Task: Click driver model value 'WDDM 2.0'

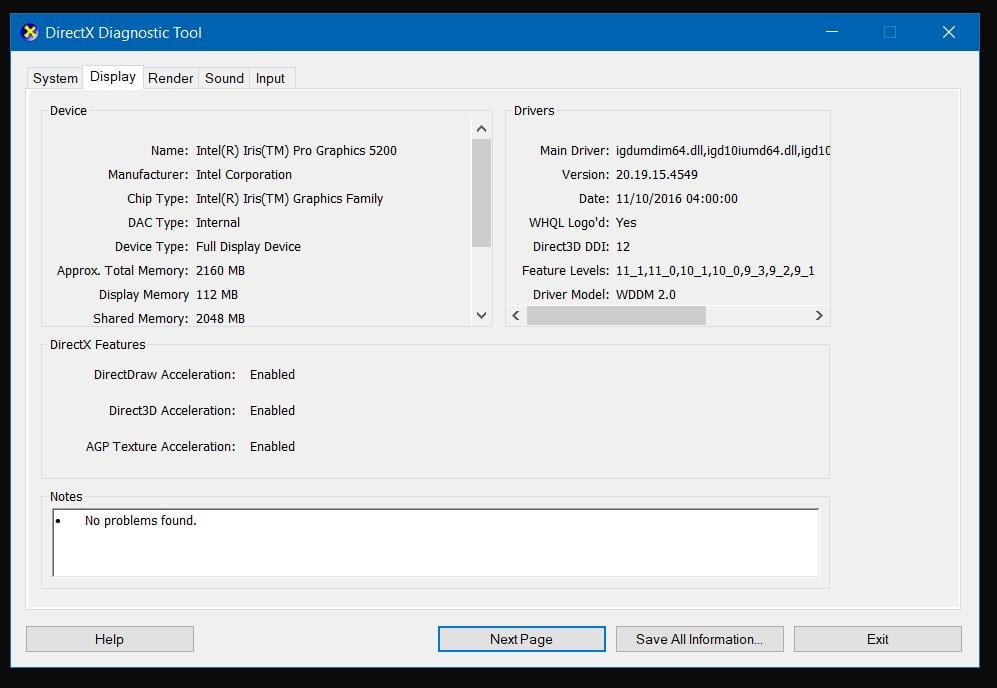Action: point(645,295)
